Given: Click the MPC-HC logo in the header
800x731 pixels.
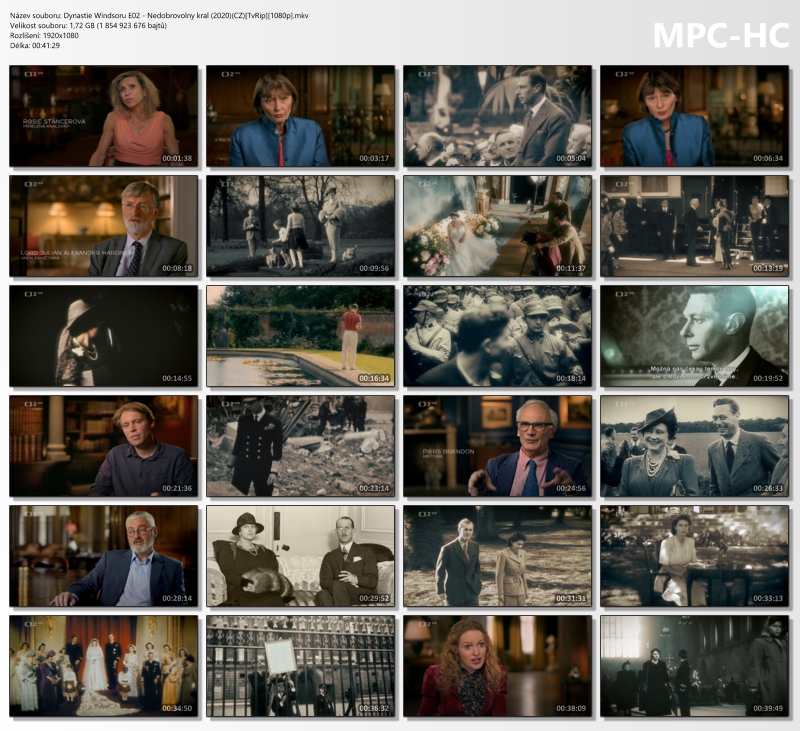Looking at the screenshot, I should 720,34.
